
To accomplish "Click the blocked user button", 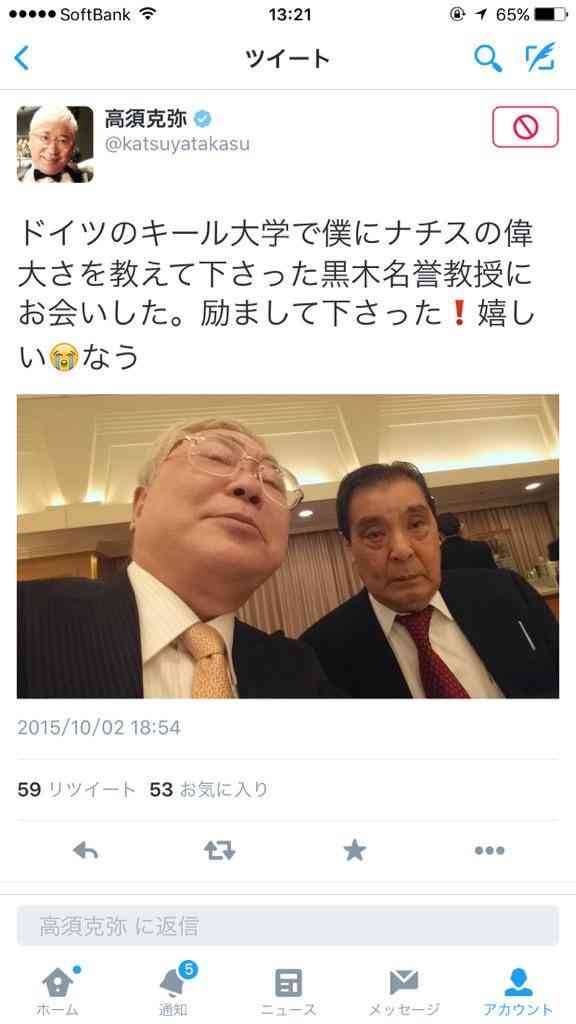I will coord(525,127).
